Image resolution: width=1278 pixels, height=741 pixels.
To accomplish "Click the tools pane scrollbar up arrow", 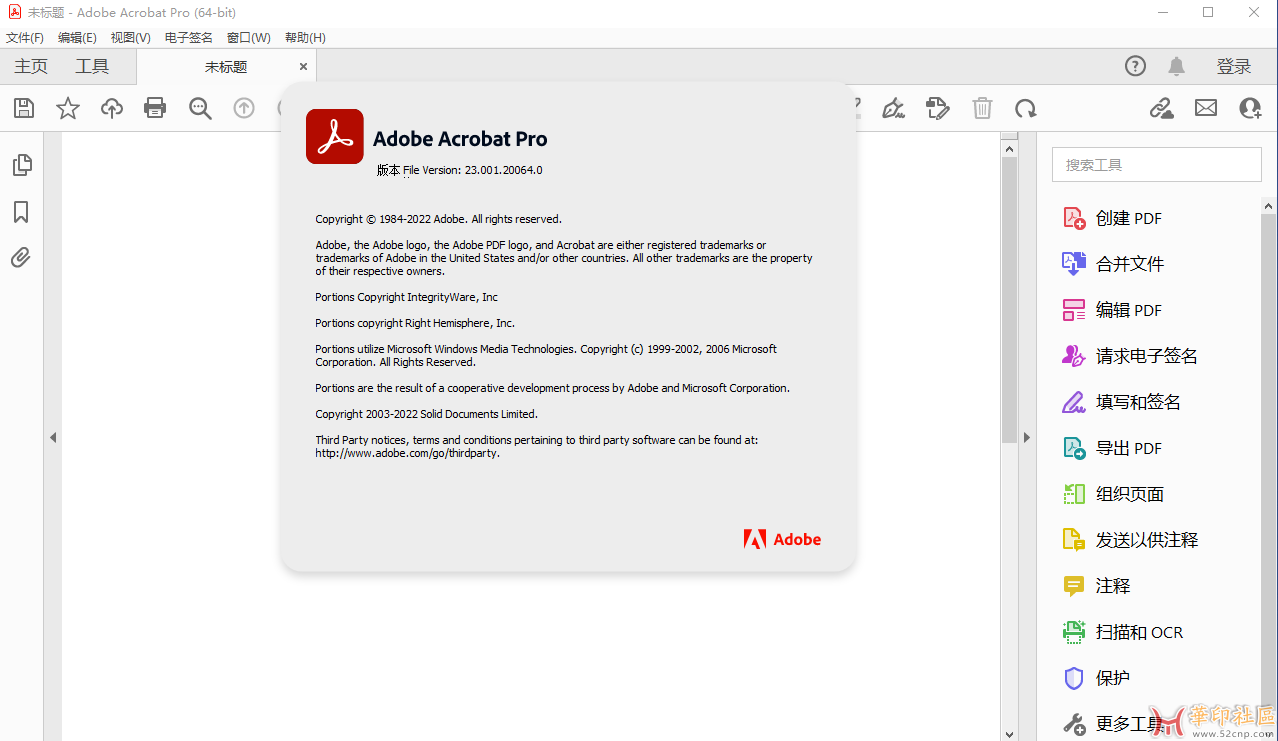I will (x=1269, y=207).
